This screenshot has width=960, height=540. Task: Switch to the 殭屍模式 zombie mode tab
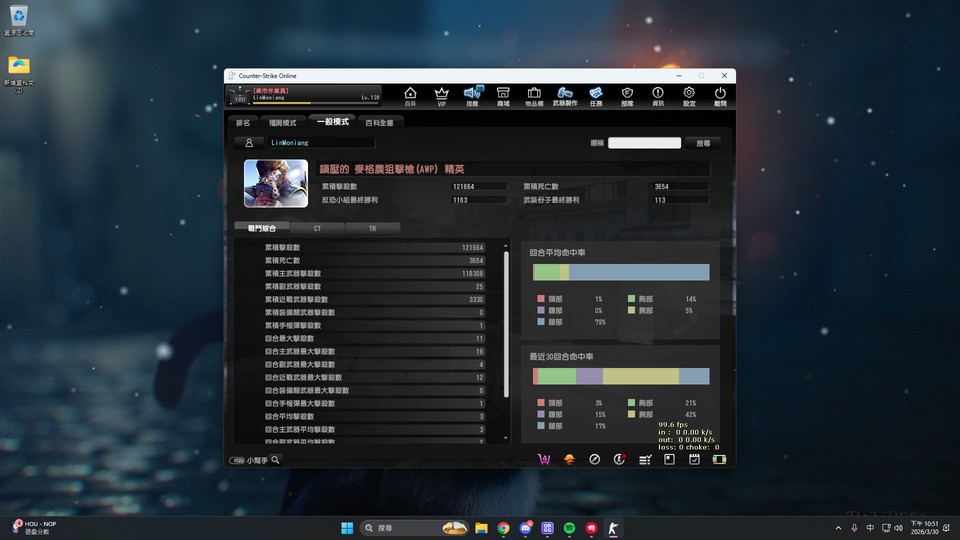tap(283, 123)
